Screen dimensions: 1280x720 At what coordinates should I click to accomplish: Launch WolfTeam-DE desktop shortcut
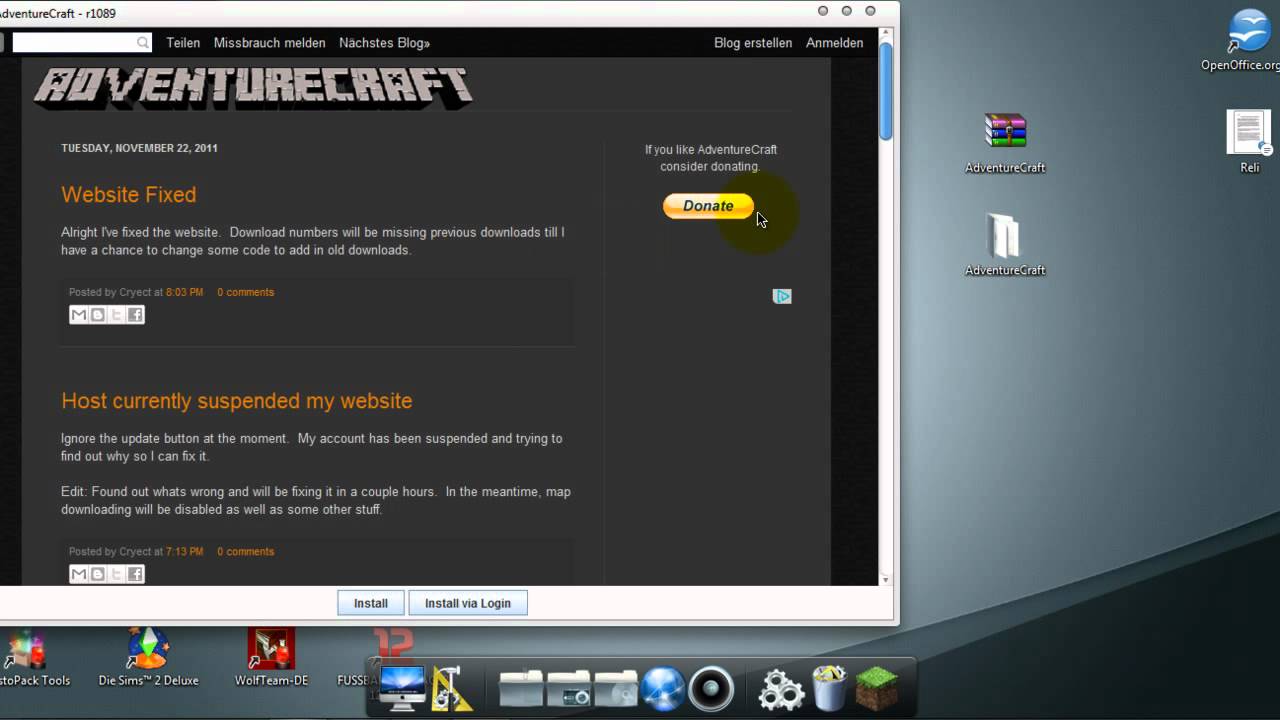[x=271, y=657]
